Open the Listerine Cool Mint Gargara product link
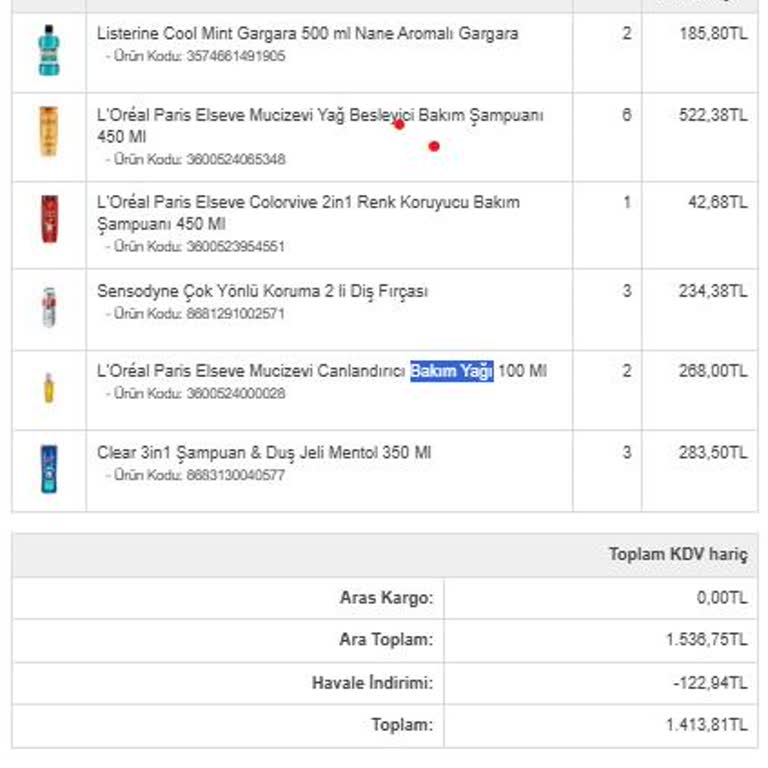The width and height of the screenshot is (768, 768). [307, 34]
